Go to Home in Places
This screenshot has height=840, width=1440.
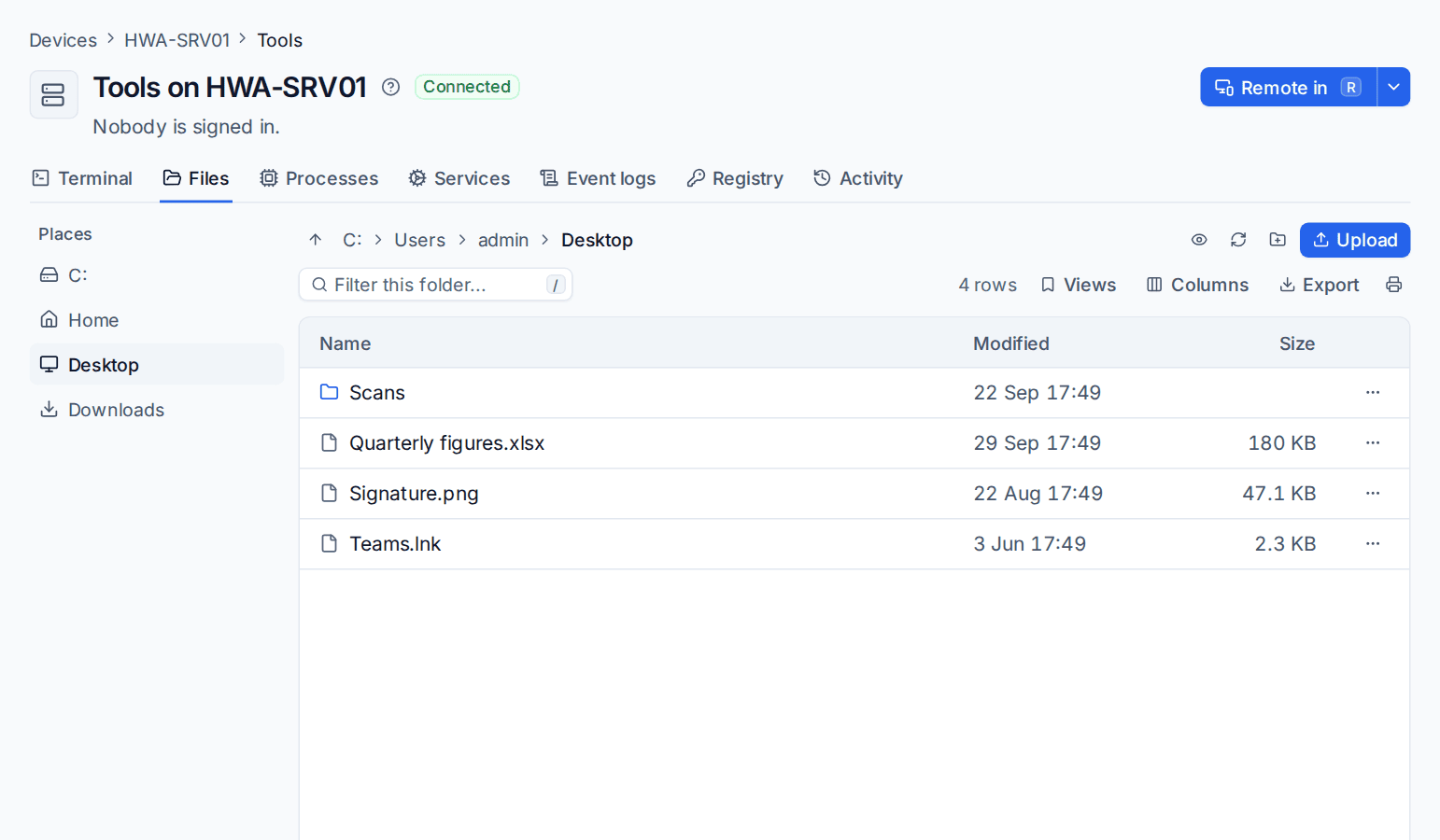pos(157,319)
